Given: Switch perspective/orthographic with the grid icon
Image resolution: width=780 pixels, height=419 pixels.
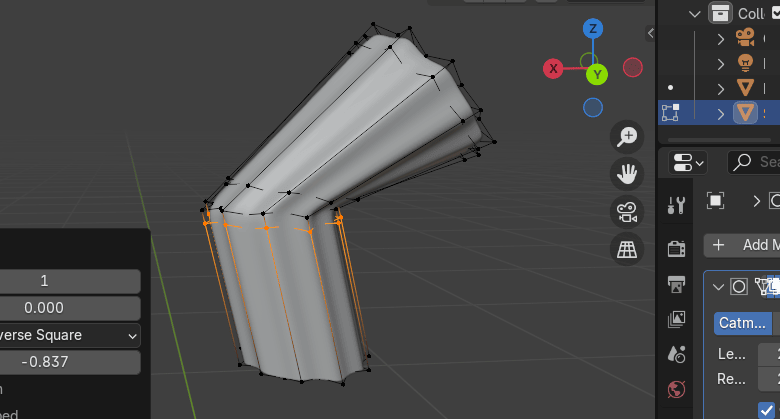Looking at the screenshot, I should tap(627, 249).
